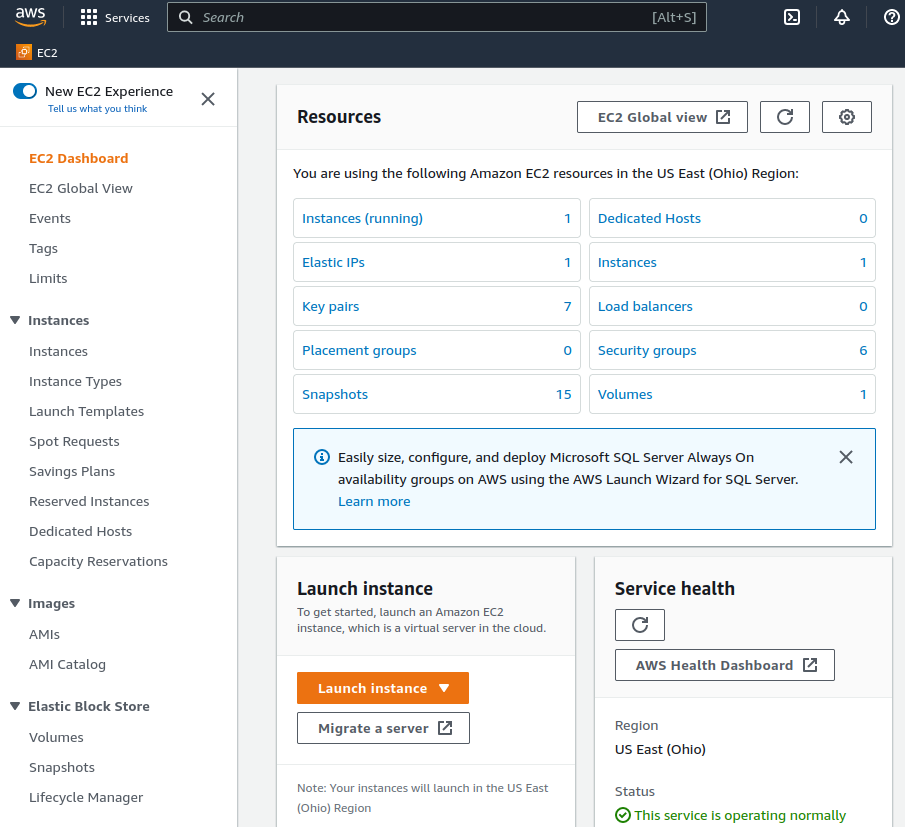
Task: Collapse the Elastic Block Store section
Action: coord(15,706)
